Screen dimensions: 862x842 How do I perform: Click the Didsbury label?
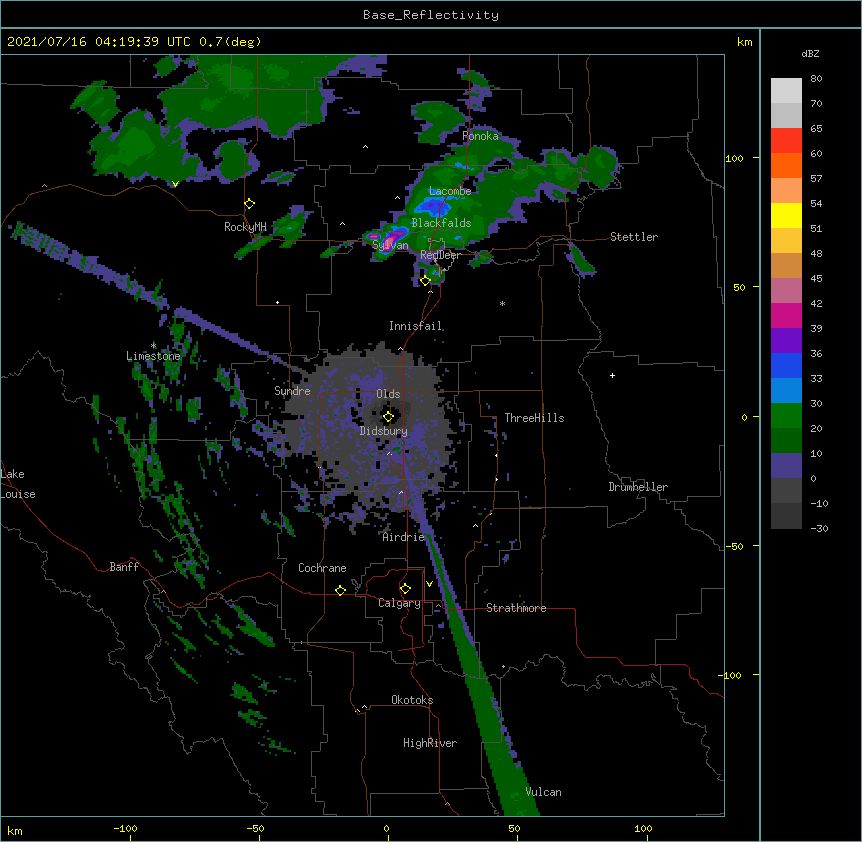point(384,431)
